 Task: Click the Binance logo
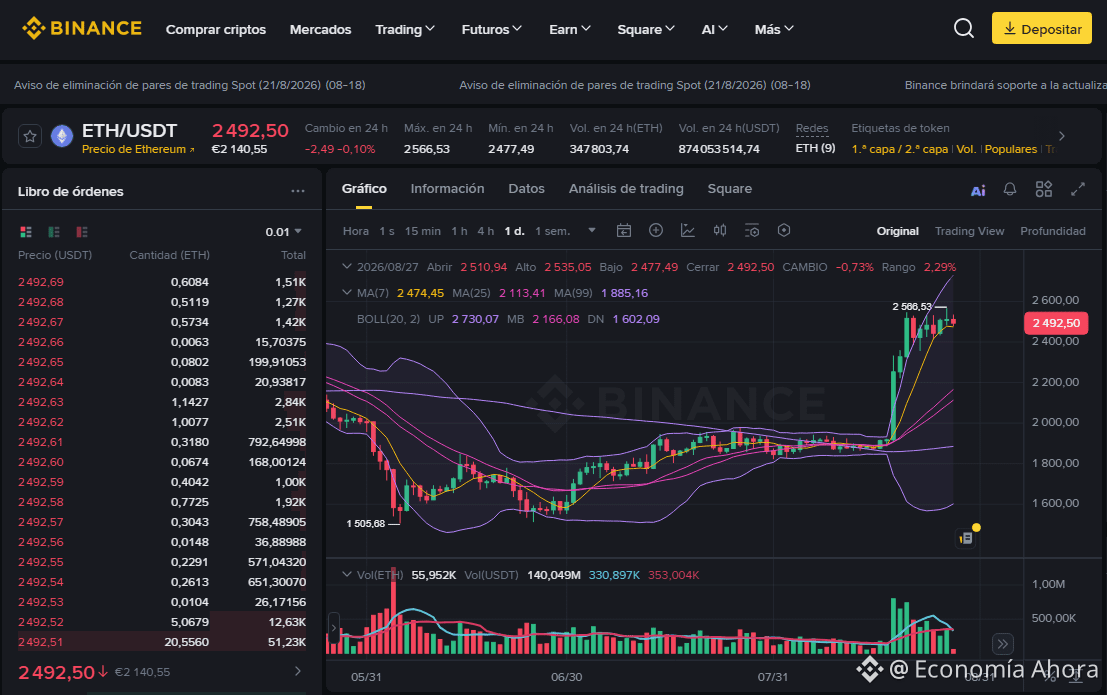82,28
